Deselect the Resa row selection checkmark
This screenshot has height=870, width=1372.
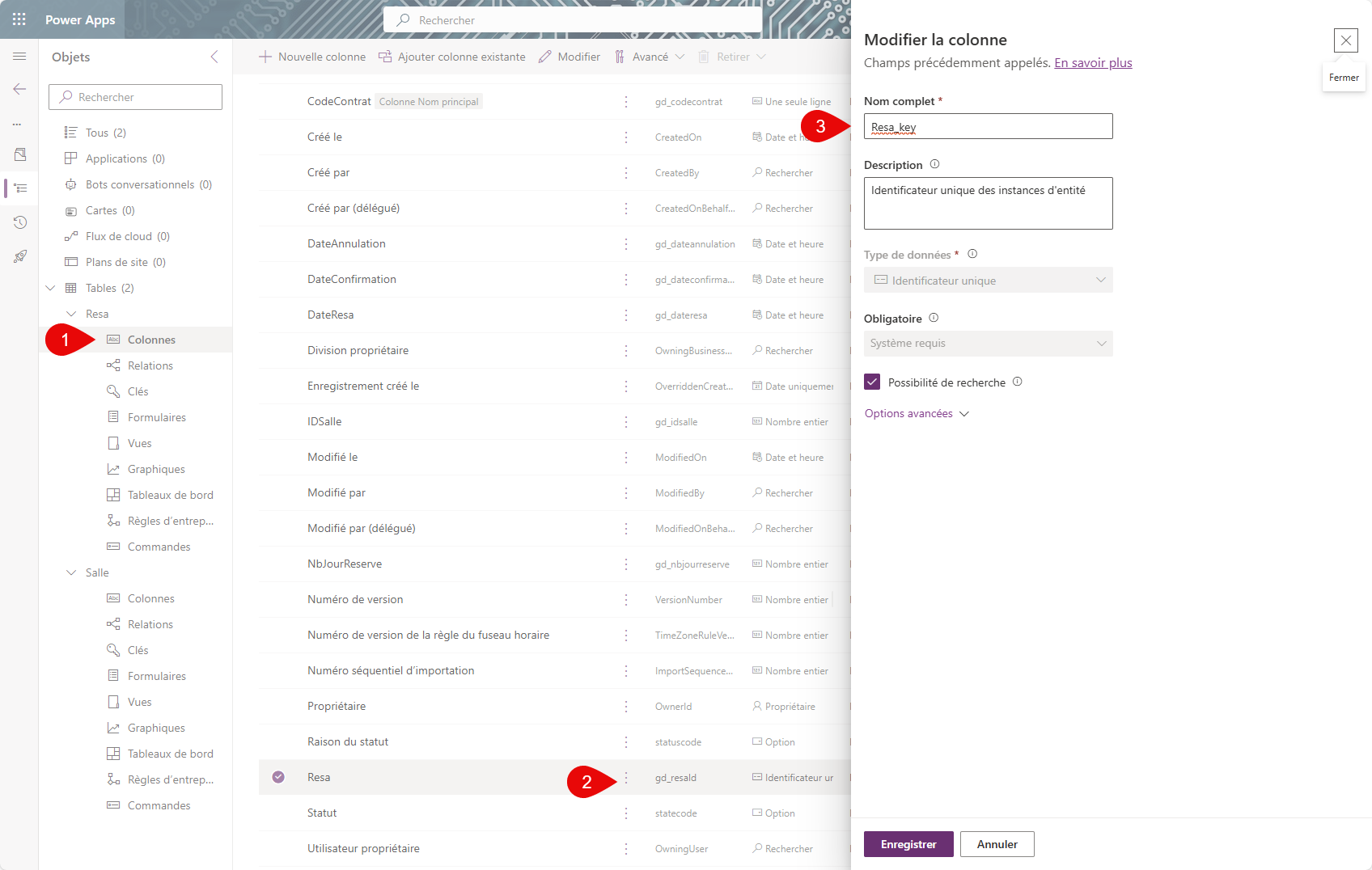pyautogui.click(x=278, y=777)
